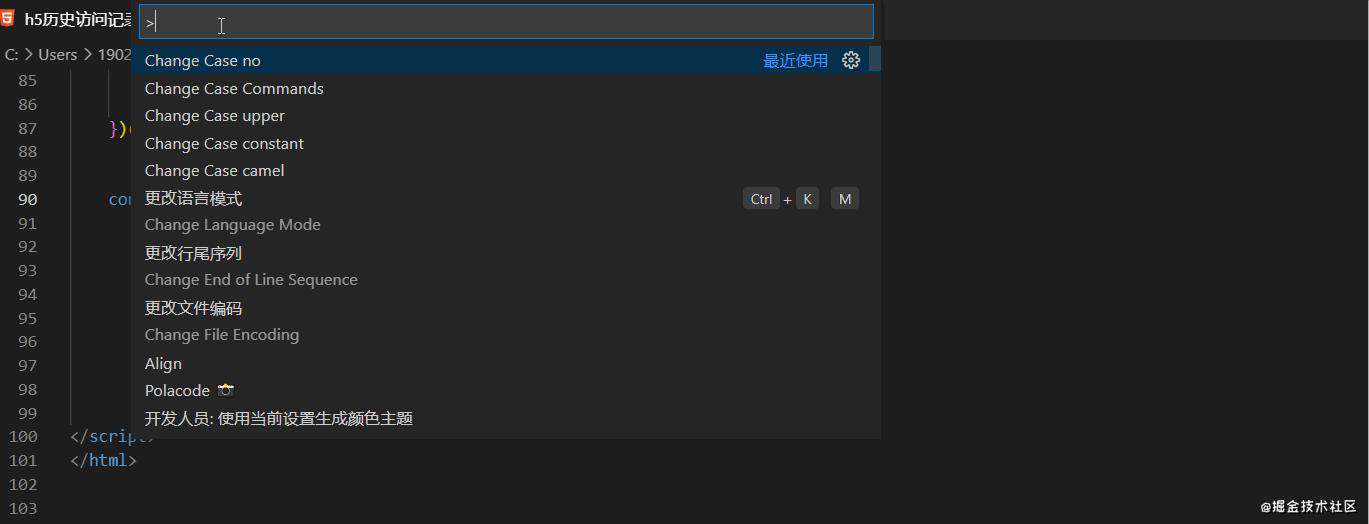Click line number 103 in the gutter
Screen dimensions: 1369x524
click(x=24, y=508)
